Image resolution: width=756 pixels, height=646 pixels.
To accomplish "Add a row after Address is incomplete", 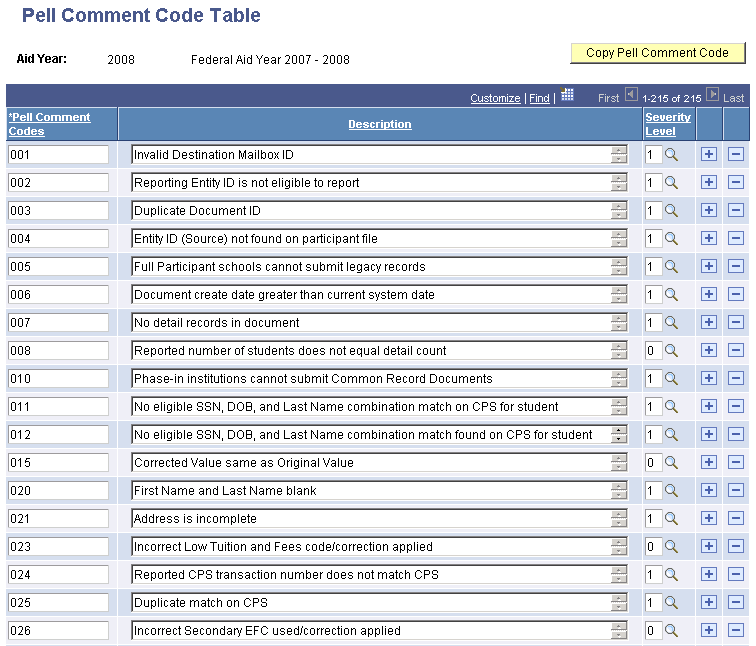I will click(x=709, y=518).
